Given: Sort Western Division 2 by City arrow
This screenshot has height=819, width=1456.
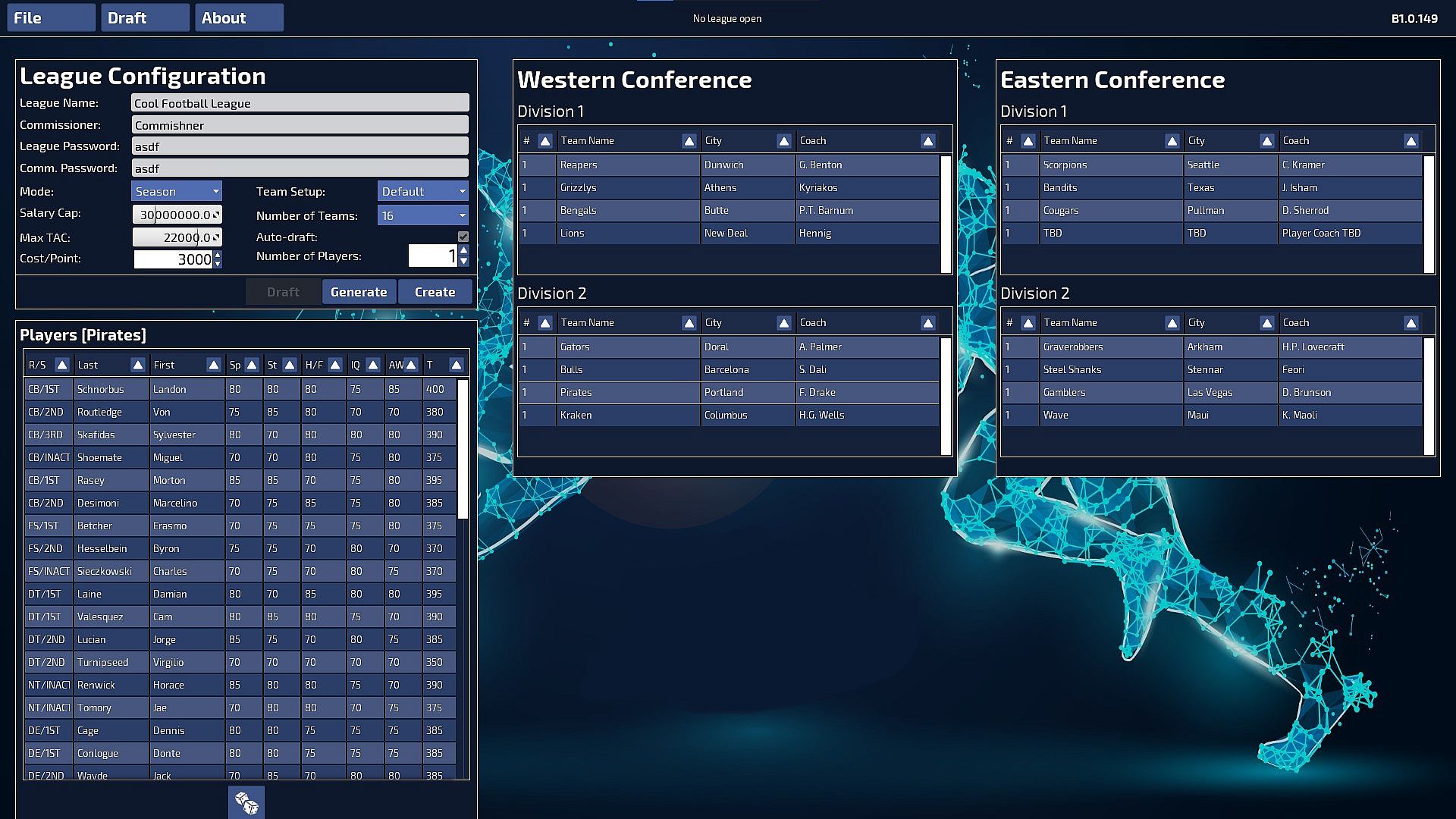Looking at the screenshot, I should 783,323.
